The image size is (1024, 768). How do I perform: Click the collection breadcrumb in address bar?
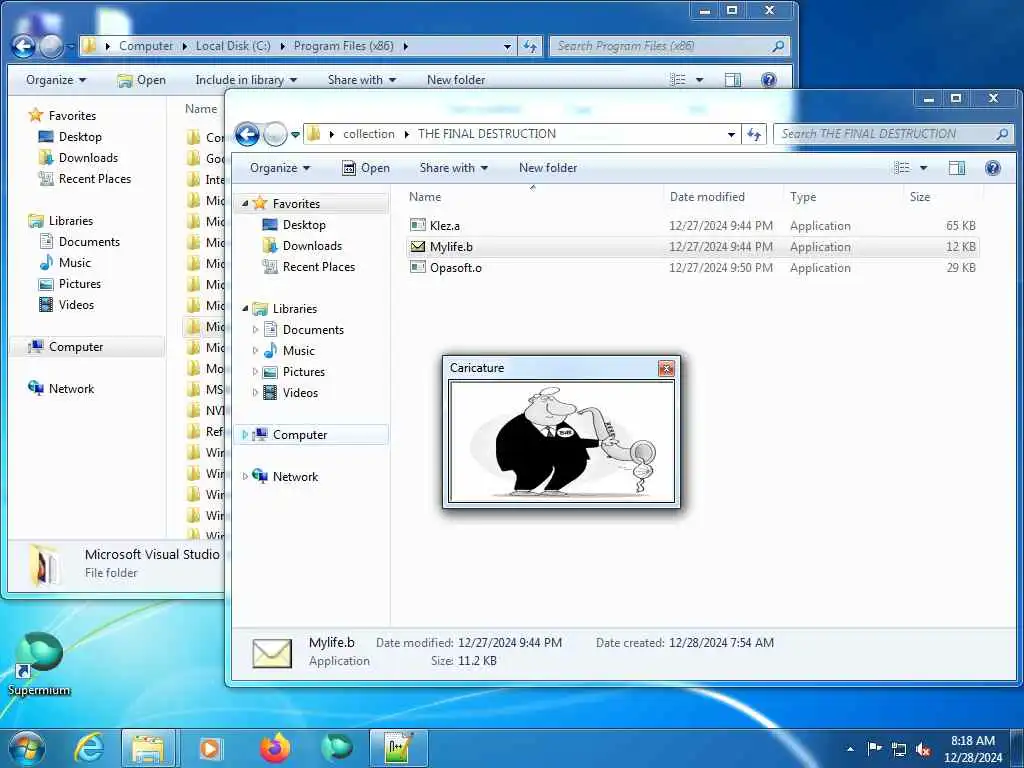[369, 134]
